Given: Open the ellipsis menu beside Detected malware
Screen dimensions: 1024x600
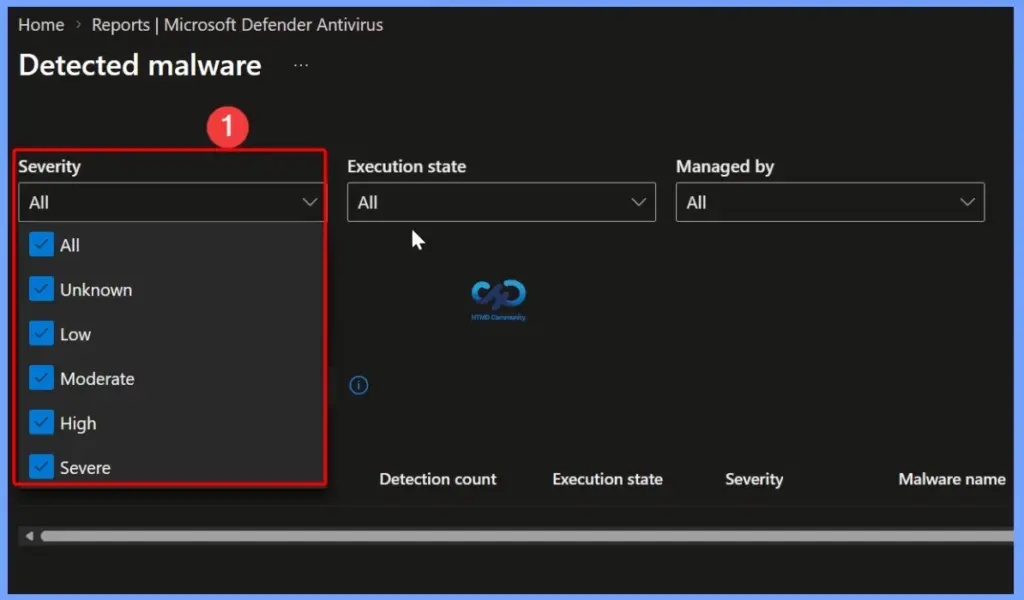Looking at the screenshot, I should [300, 65].
